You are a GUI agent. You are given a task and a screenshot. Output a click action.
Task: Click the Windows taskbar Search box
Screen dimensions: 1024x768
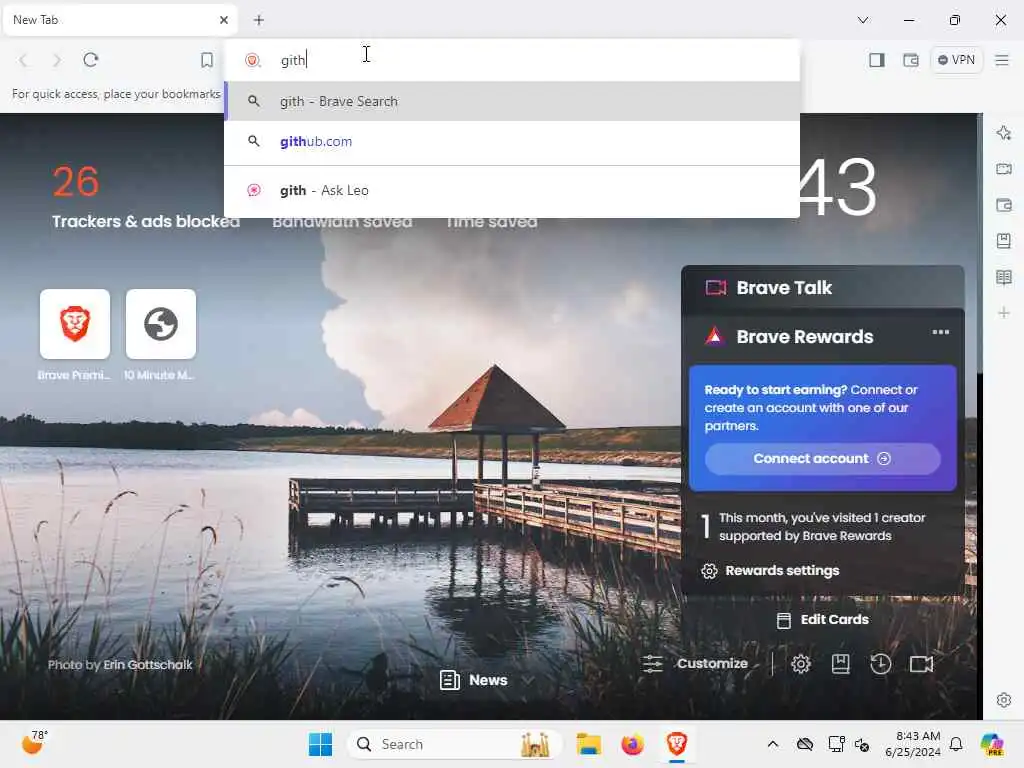coord(455,744)
